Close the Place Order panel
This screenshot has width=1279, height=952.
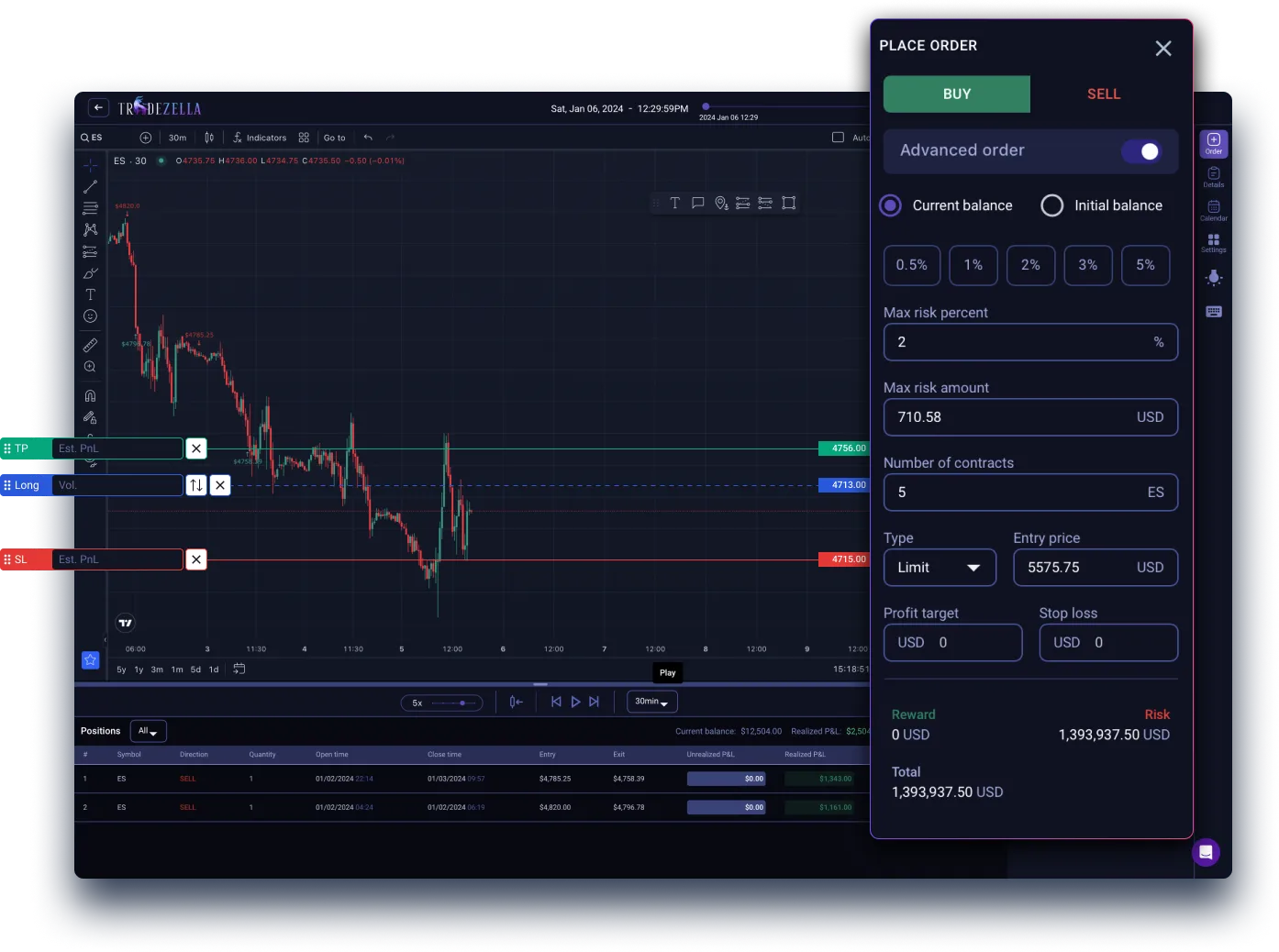pyautogui.click(x=1163, y=49)
